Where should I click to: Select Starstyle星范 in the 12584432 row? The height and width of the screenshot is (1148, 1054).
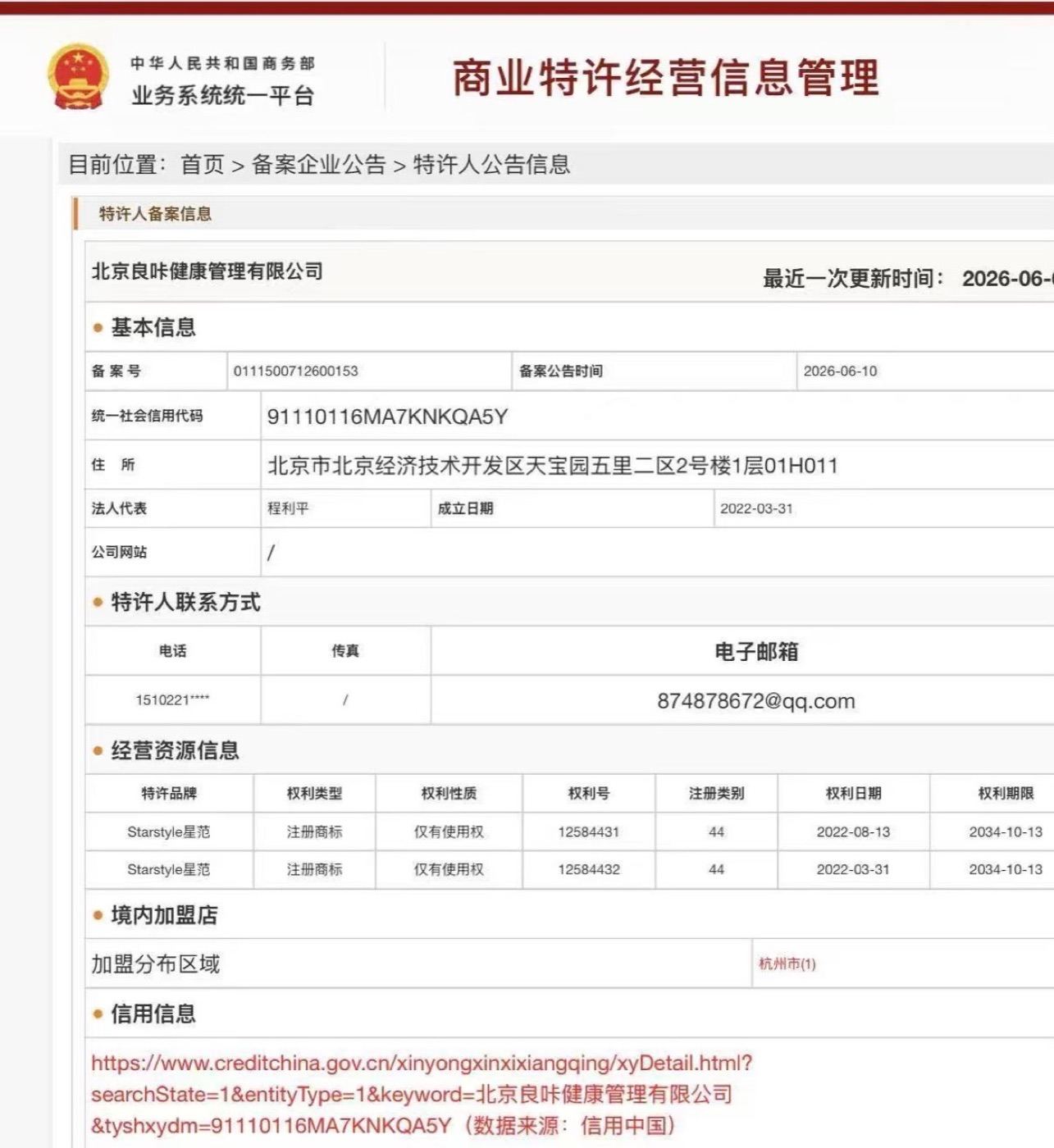click(x=169, y=869)
